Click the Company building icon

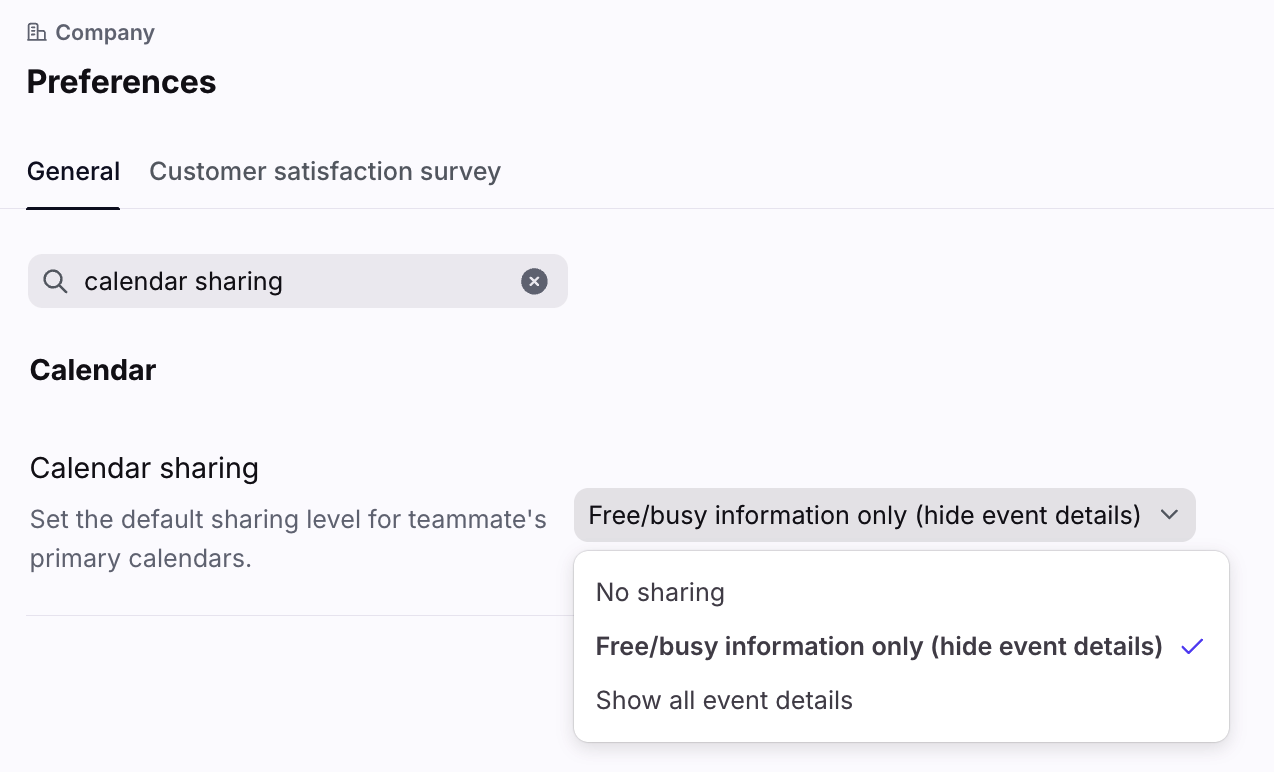pyautogui.click(x=37, y=32)
